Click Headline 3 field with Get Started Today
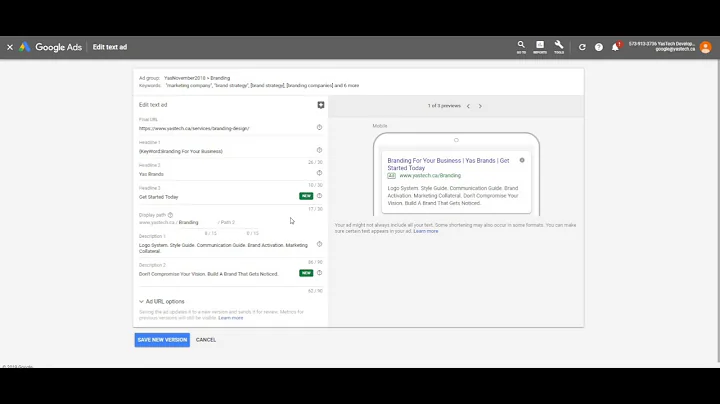 [219, 197]
